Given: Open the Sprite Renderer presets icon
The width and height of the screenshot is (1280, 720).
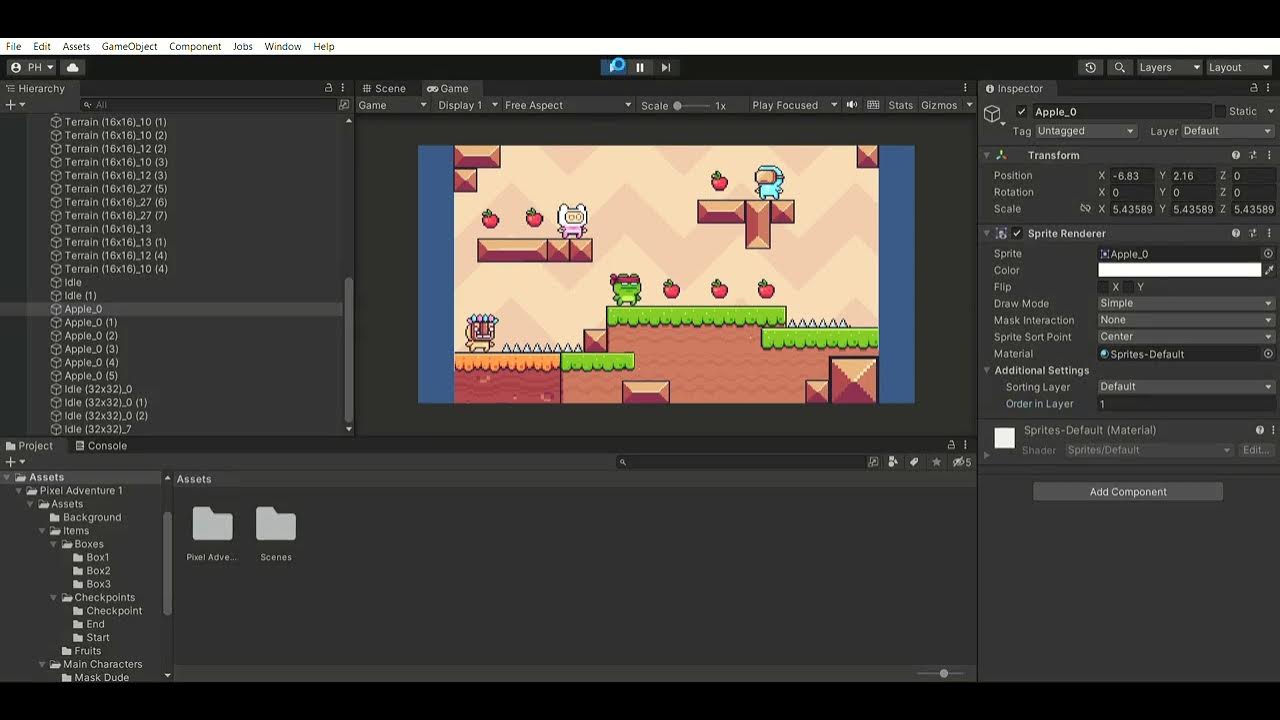Looking at the screenshot, I should (1253, 233).
